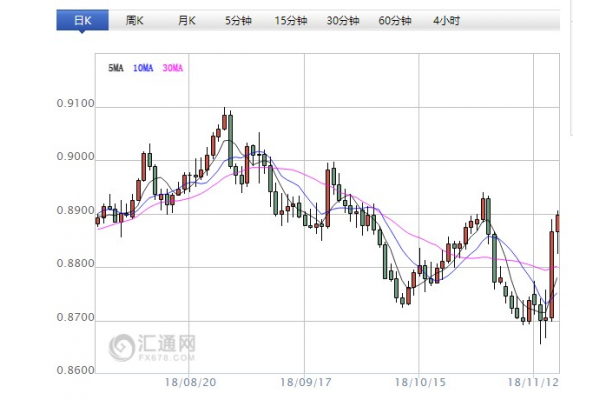Open the 5分钟 chart tab
Image resolution: width=614 pixels, height=400 pixels.
238,20
